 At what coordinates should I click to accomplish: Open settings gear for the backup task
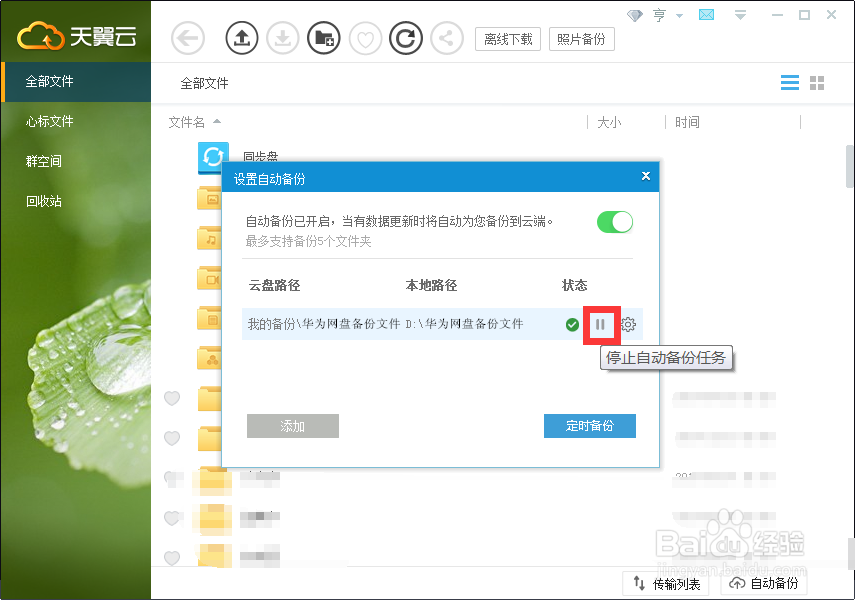(628, 325)
